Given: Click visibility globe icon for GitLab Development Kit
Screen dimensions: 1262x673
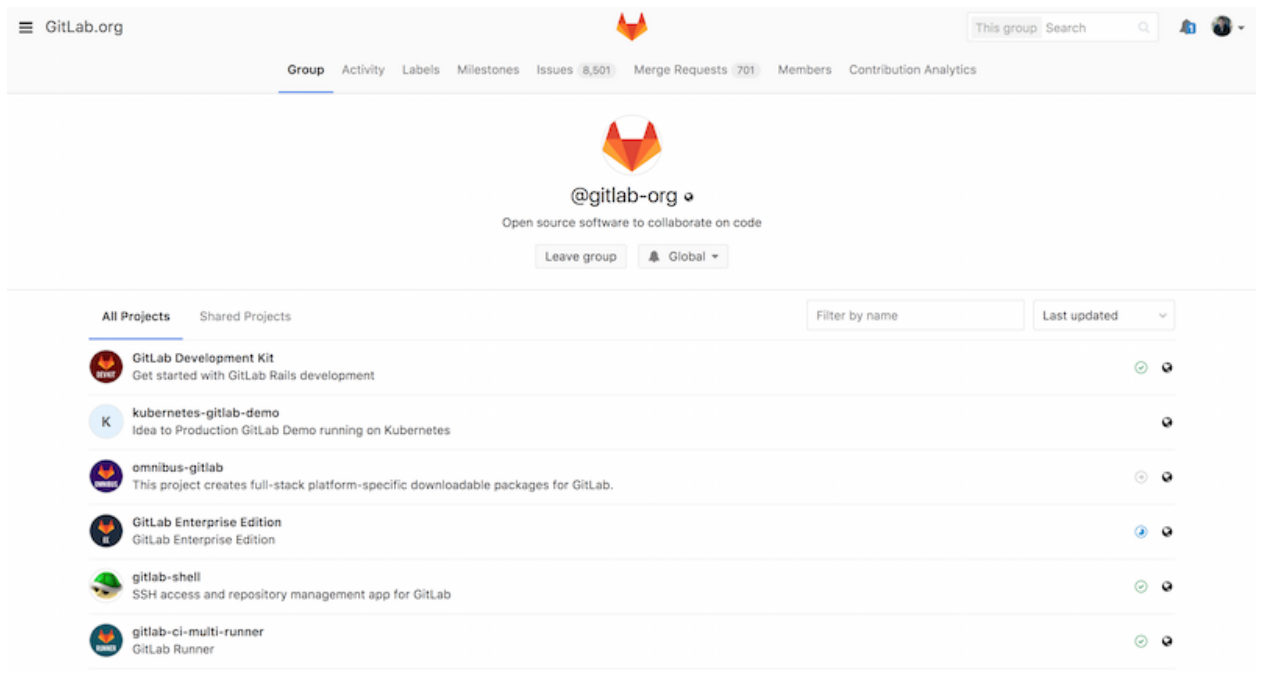Looking at the screenshot, I should click(1167, 368).
